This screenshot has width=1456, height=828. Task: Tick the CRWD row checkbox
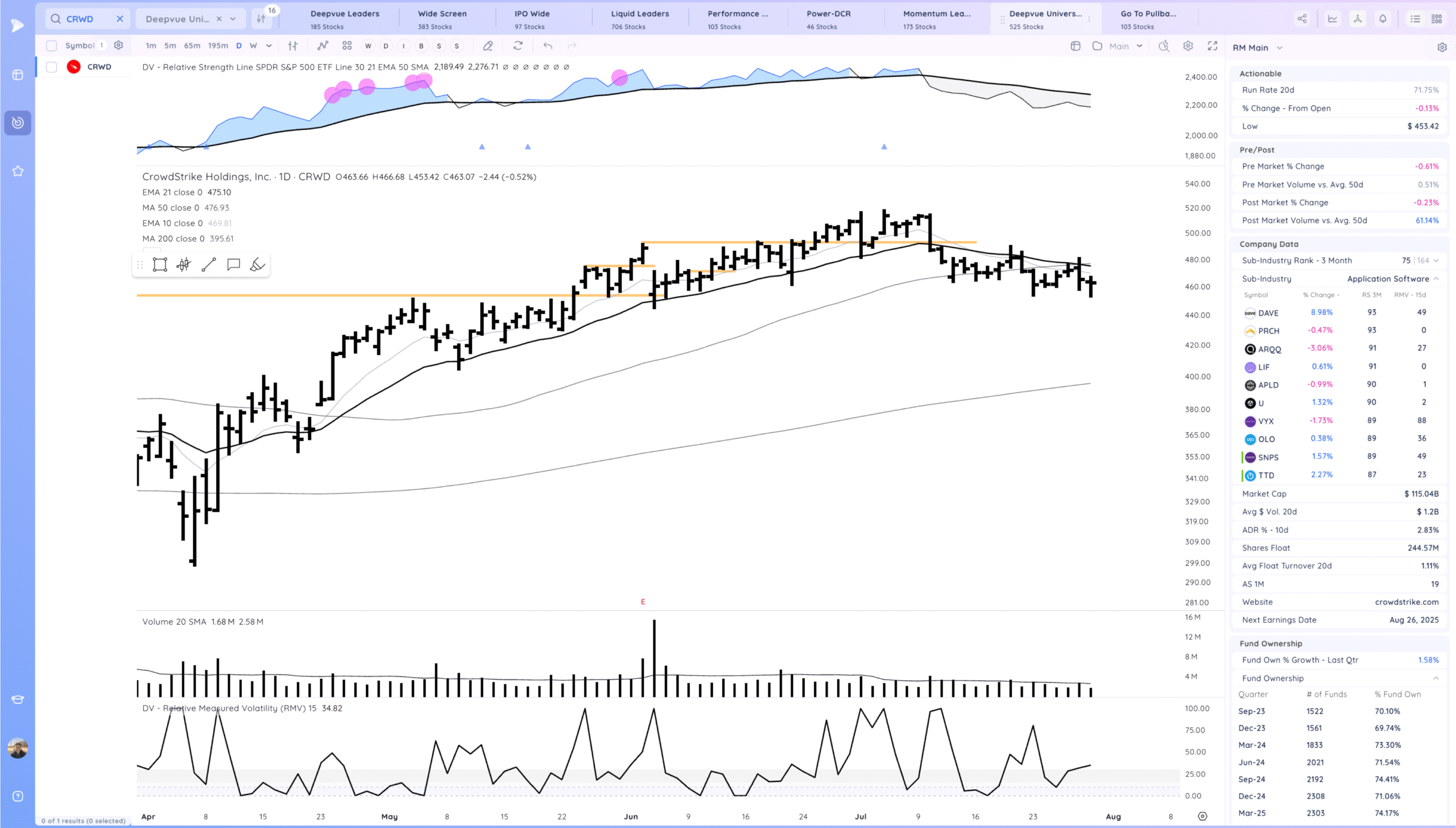tap(52, 67)
